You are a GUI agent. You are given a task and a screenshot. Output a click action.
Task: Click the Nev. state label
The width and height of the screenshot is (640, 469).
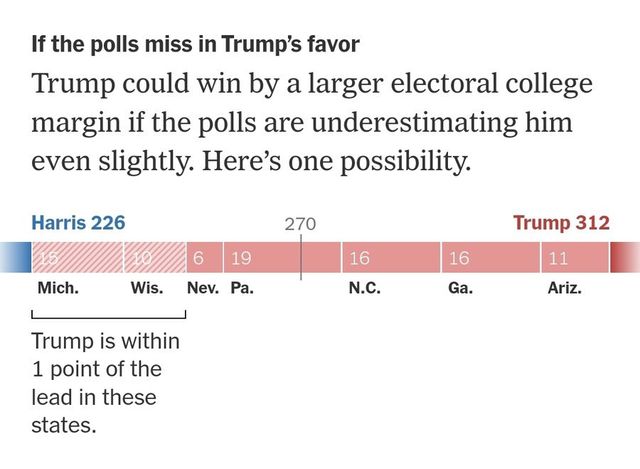[x=203, y=289]
